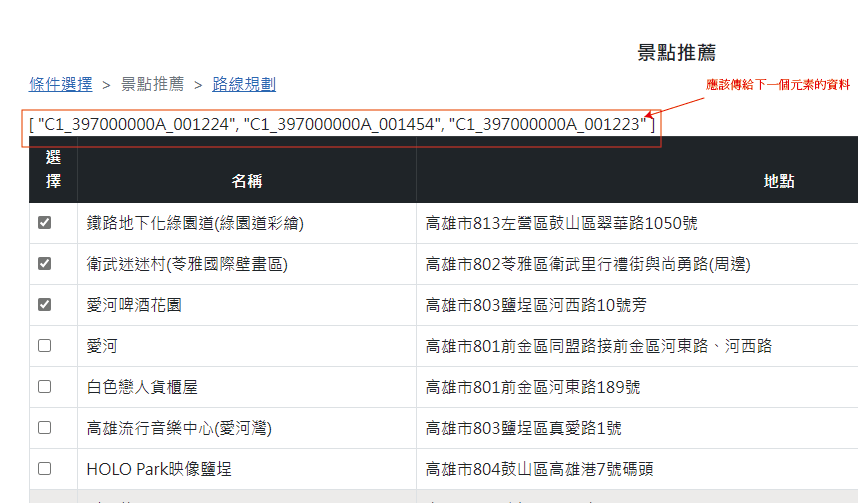Click the 地點 column header

coord(779,181)
